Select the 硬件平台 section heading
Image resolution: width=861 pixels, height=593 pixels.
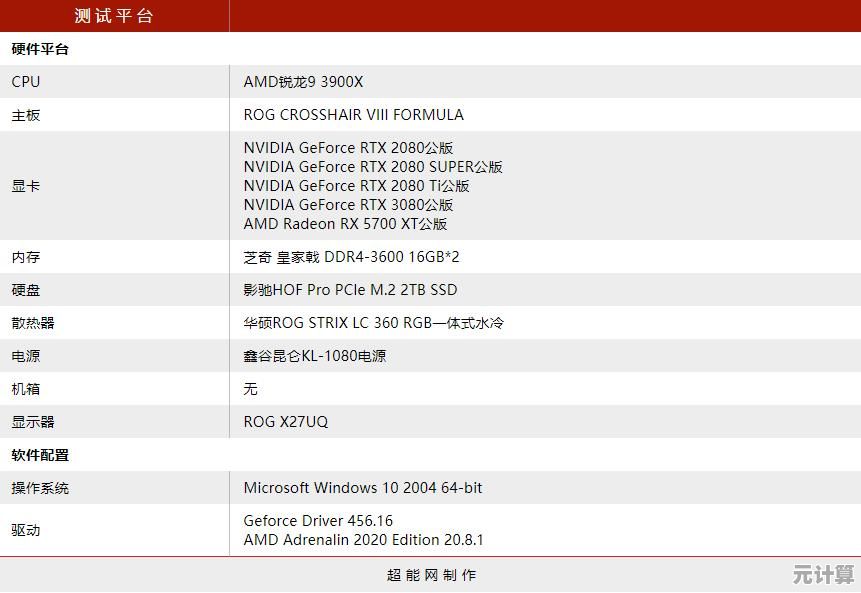coord(40,49)
